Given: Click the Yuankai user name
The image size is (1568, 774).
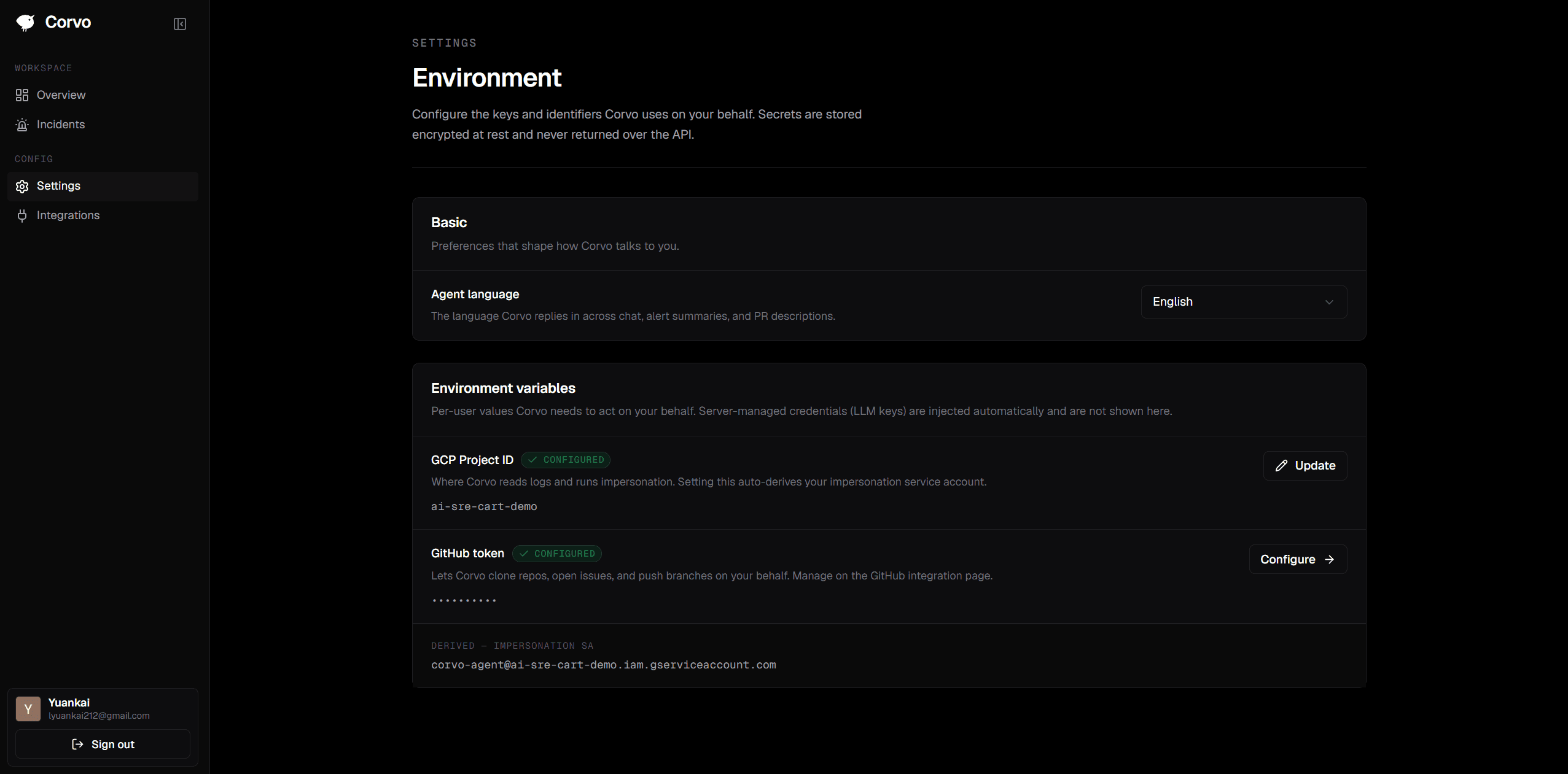Looking at the screenshot, I should click(x=69, y=703).
